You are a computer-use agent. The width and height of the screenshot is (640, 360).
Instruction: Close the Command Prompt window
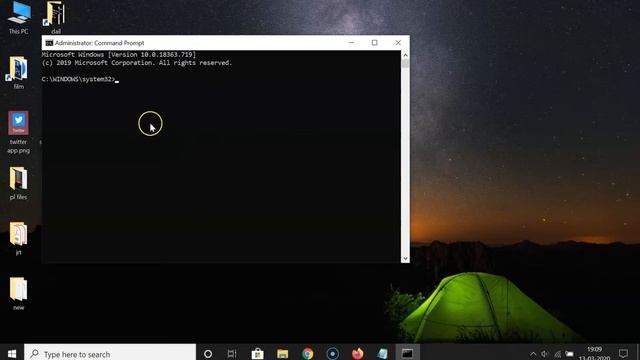398,42
